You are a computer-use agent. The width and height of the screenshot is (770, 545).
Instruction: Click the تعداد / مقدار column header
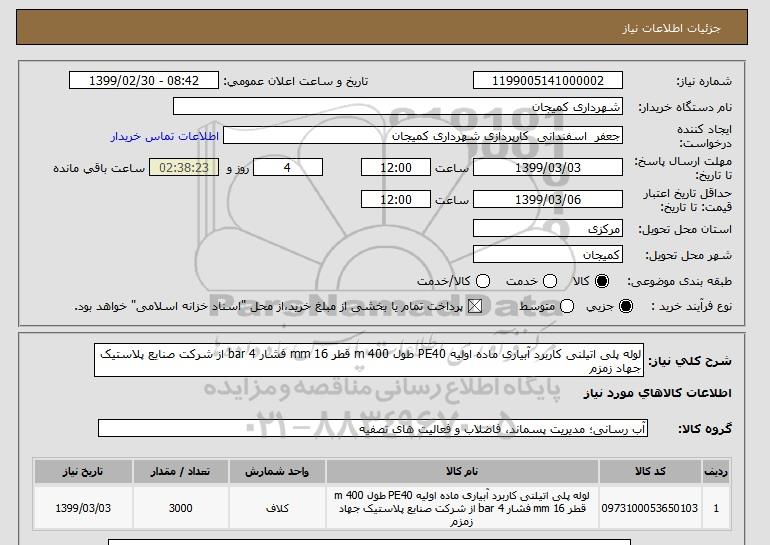point(180,471)
